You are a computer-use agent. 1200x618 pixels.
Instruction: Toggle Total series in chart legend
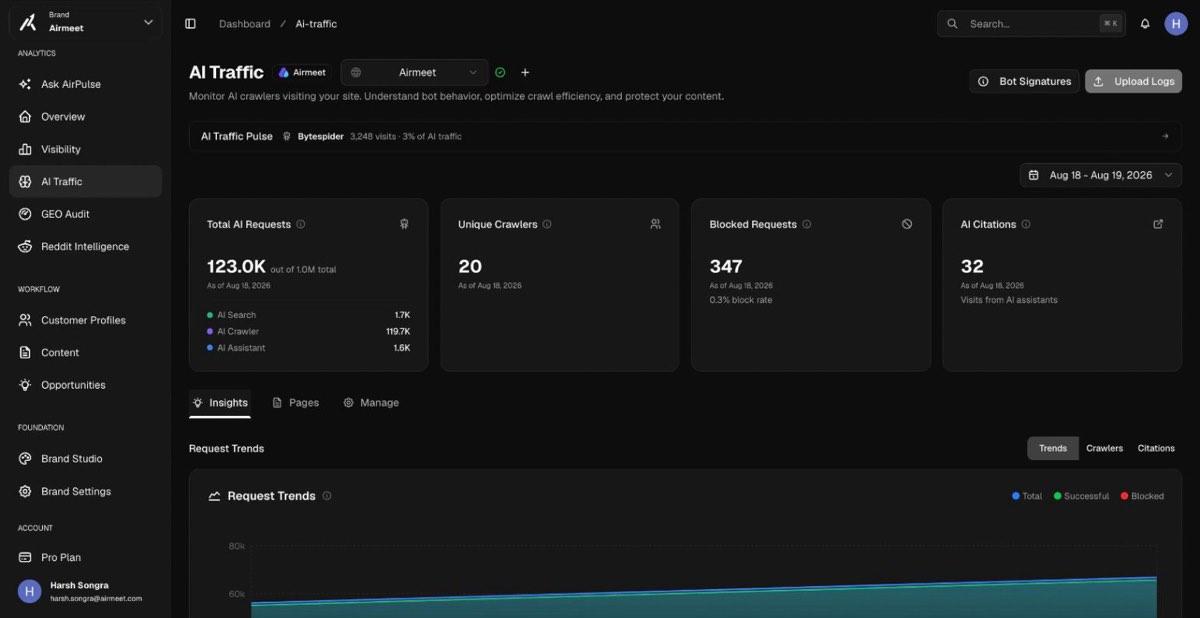coord(1027,496)
